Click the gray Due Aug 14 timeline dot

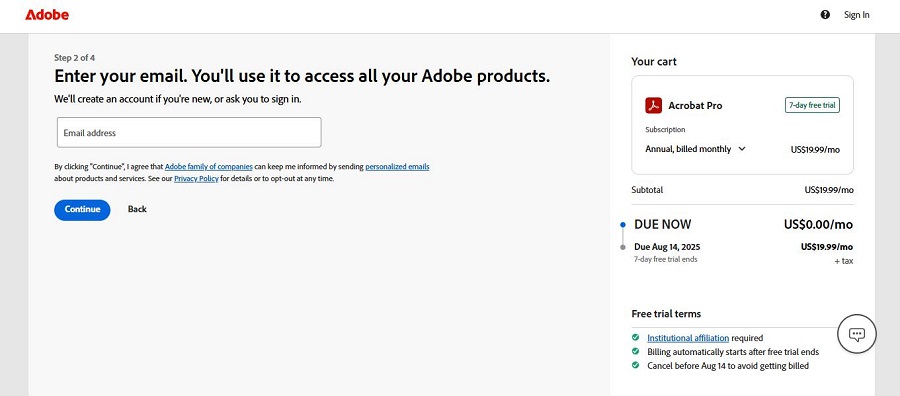point(623,247)
